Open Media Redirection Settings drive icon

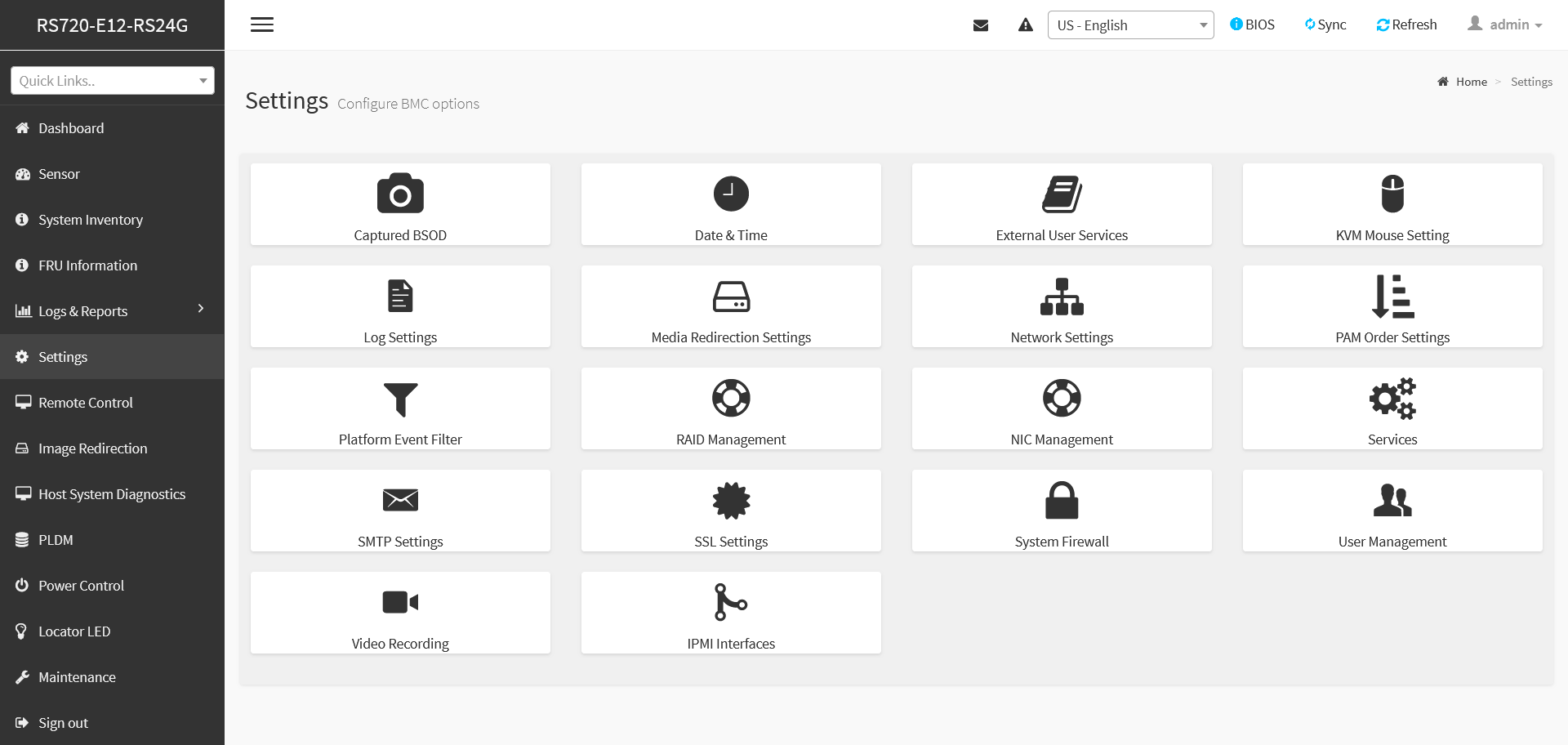click(x=731, y=297)
